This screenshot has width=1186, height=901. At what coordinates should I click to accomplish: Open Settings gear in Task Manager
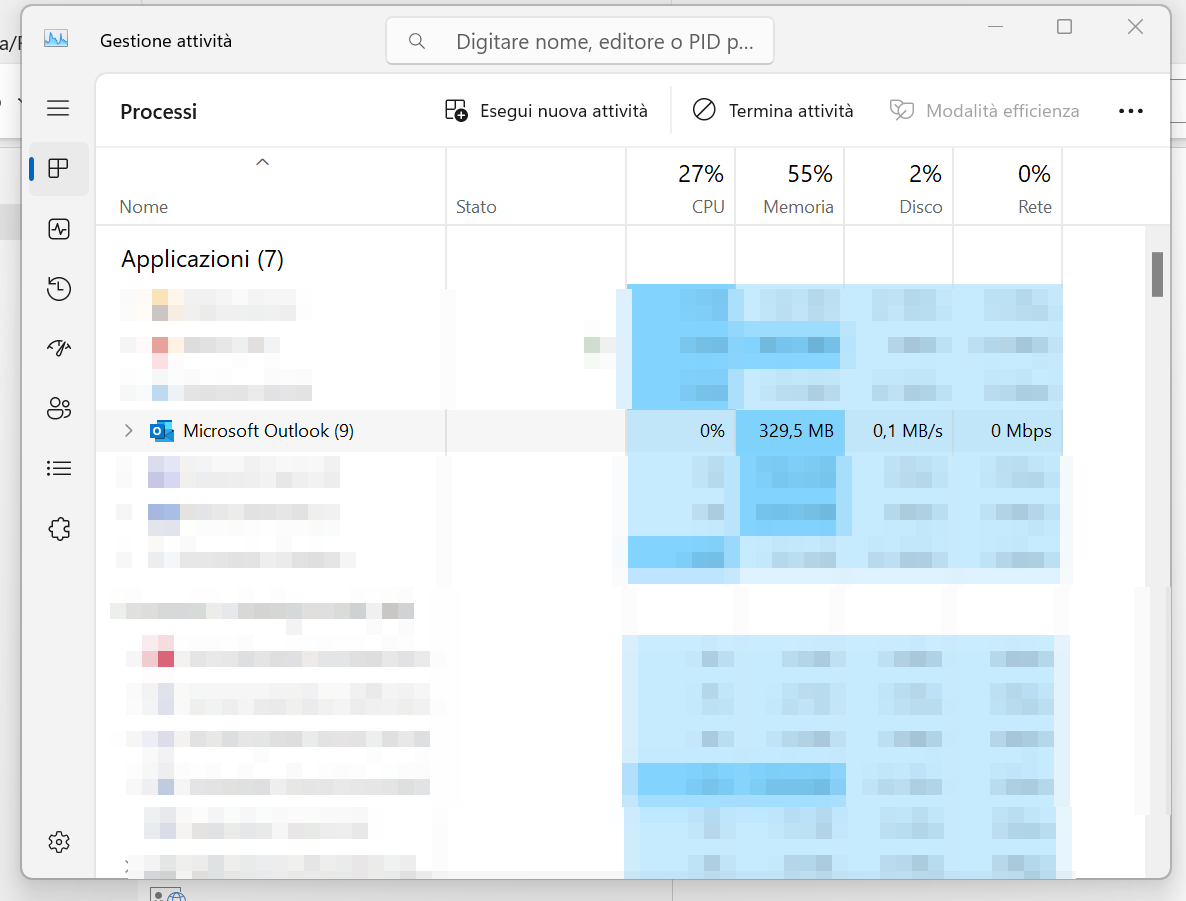[58, 841]
